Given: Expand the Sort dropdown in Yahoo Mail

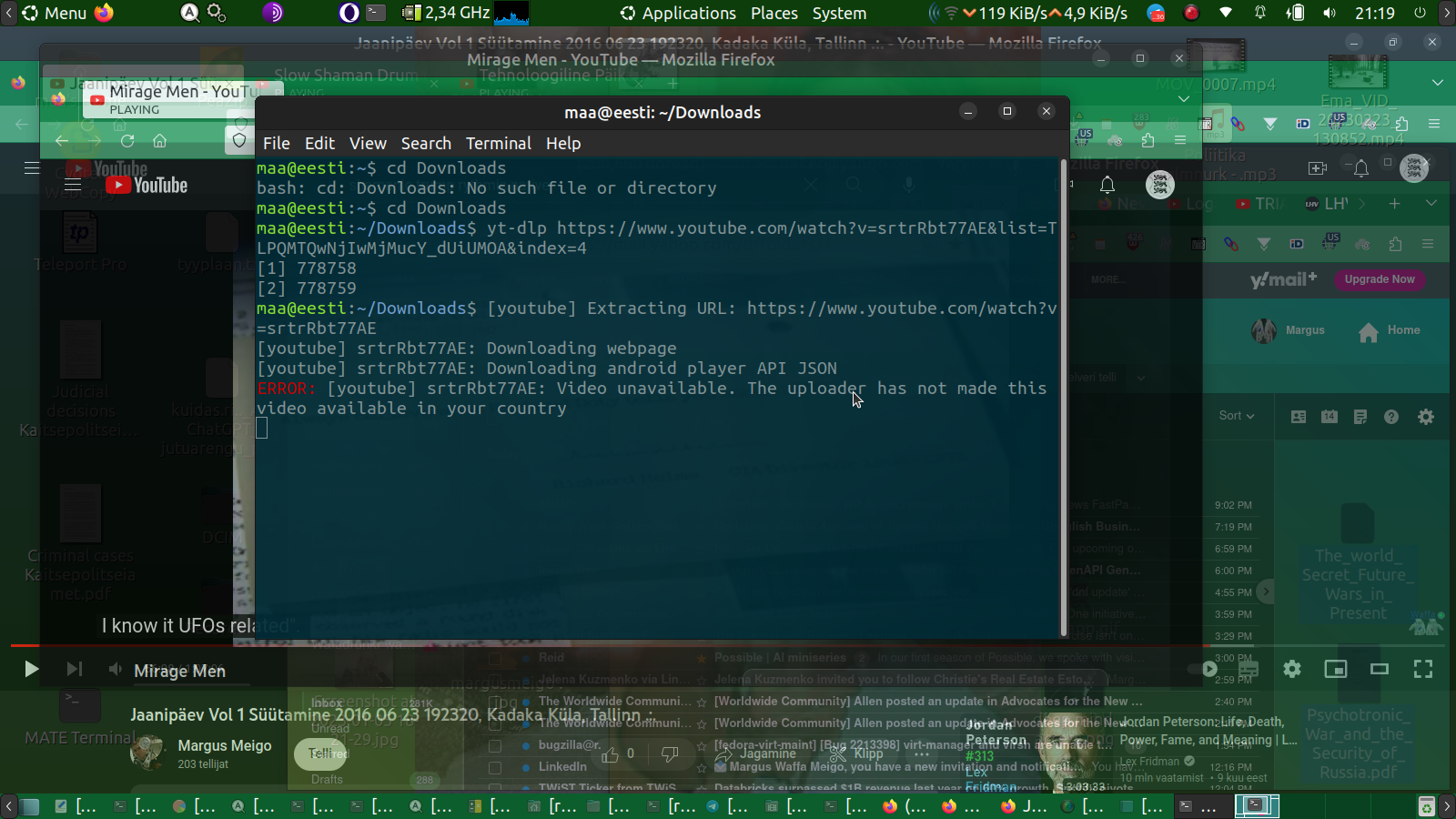Looking at the screenshot, I should (x=1237, y=416).
